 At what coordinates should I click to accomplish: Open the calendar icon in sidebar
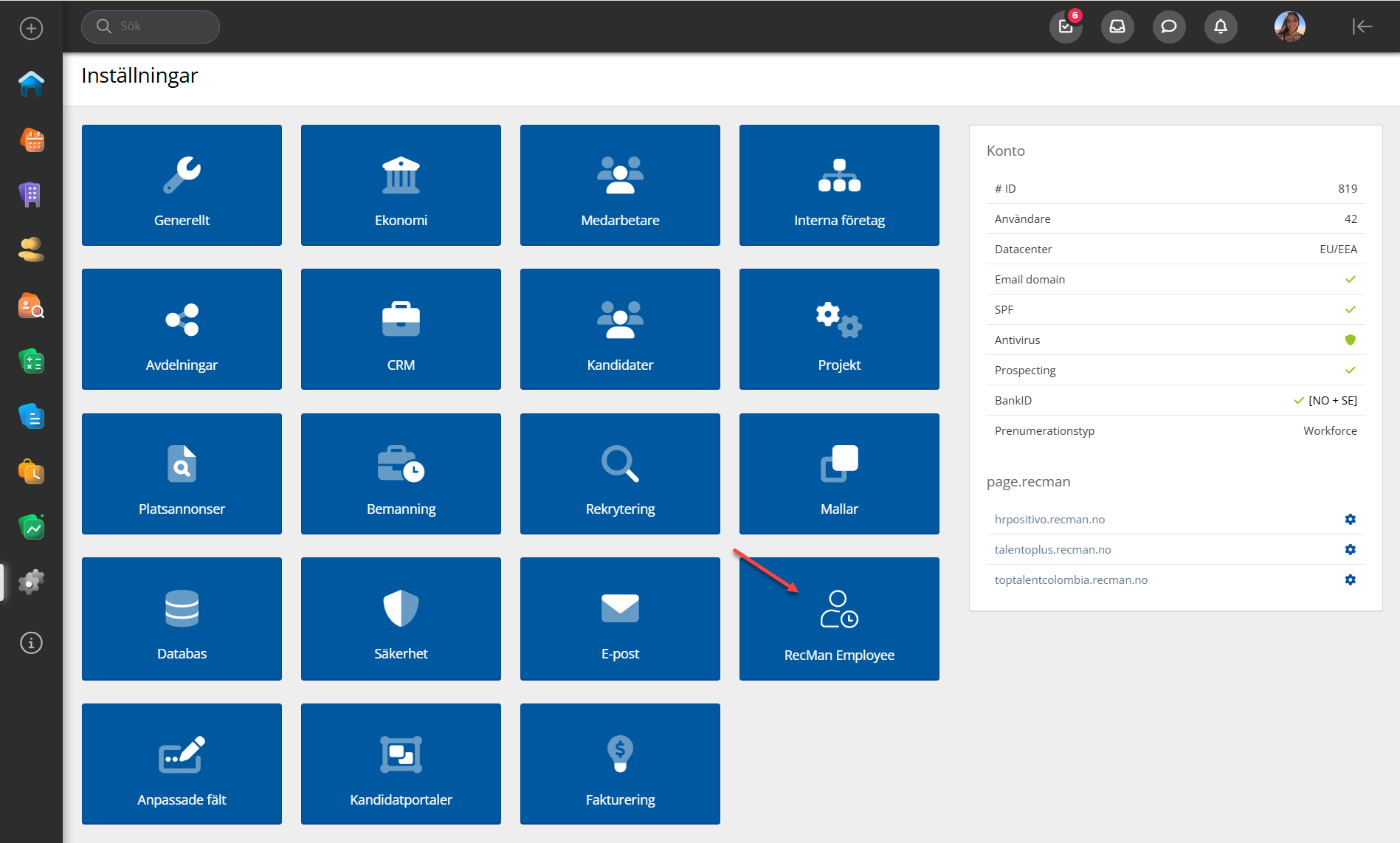coord(31,140)
